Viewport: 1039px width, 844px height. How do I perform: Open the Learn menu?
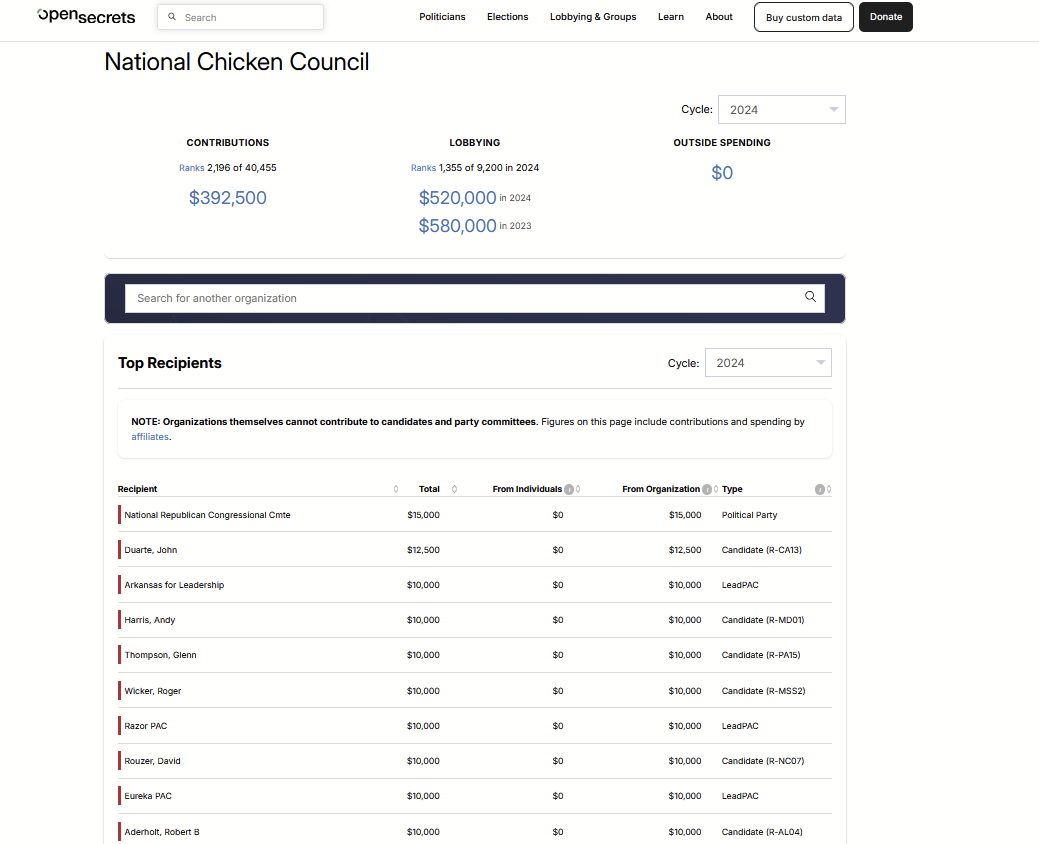click(x=671, y=17)
